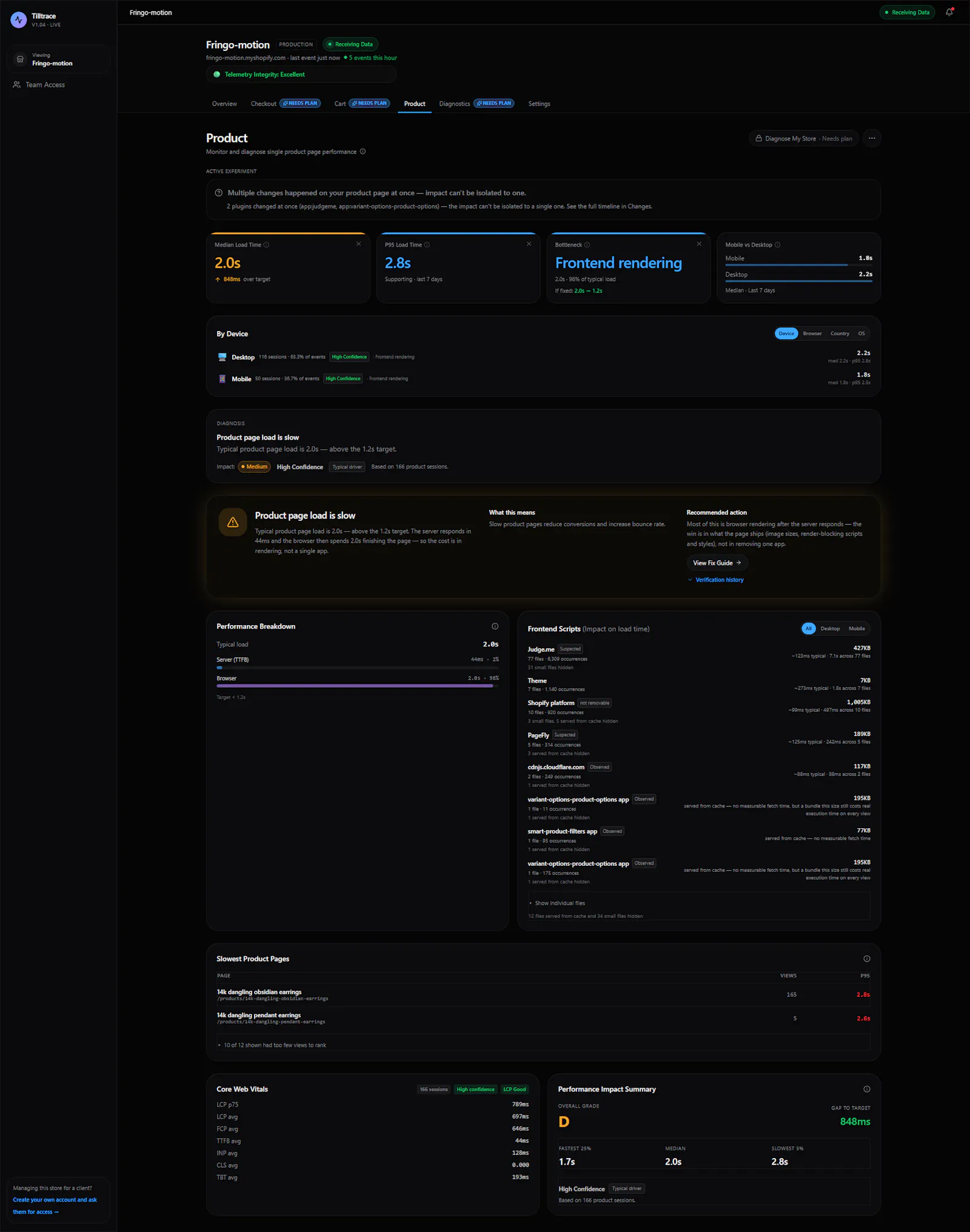Click the Browser load time progress bar
This screenshot has width=970, height=1232.
coord(358,686)
